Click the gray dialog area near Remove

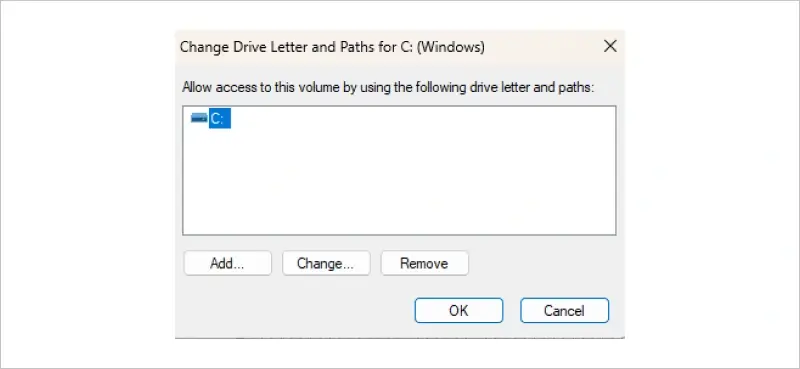click(541, 263)
